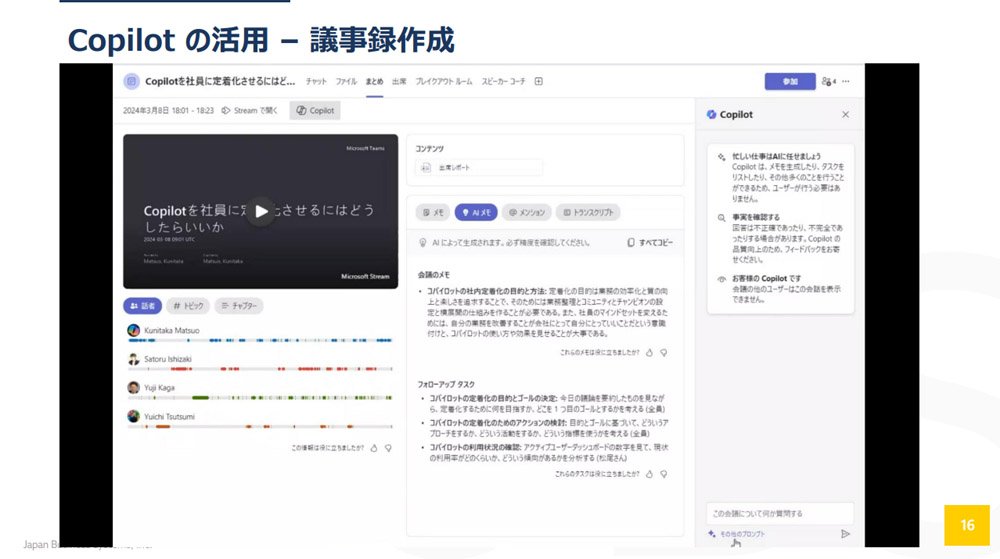Open the ファイル tab
Image resolution: width=1000 pixels, height=559 pixels.
coord(346,82)
